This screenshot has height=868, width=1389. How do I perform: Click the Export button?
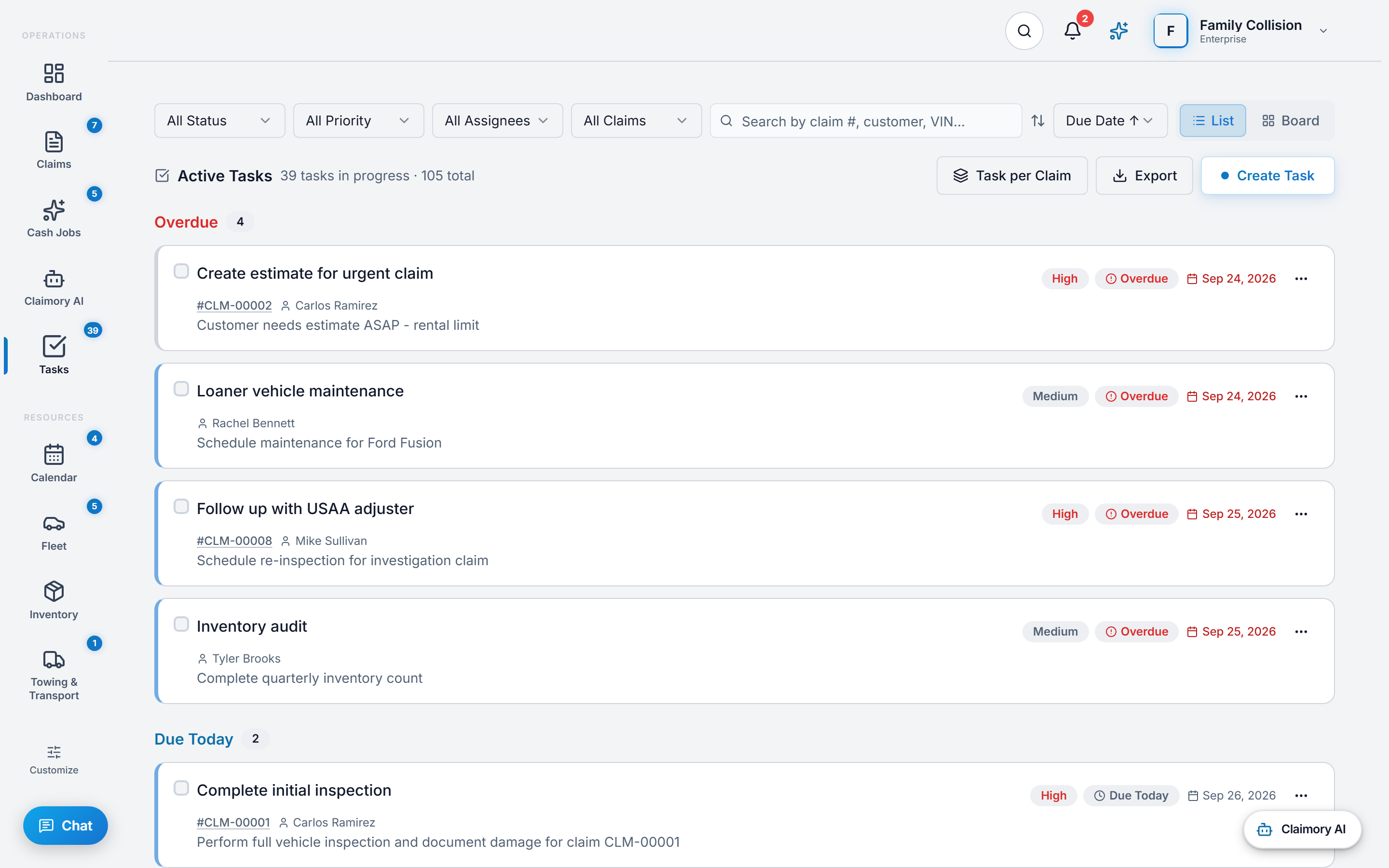point(1144,176)
